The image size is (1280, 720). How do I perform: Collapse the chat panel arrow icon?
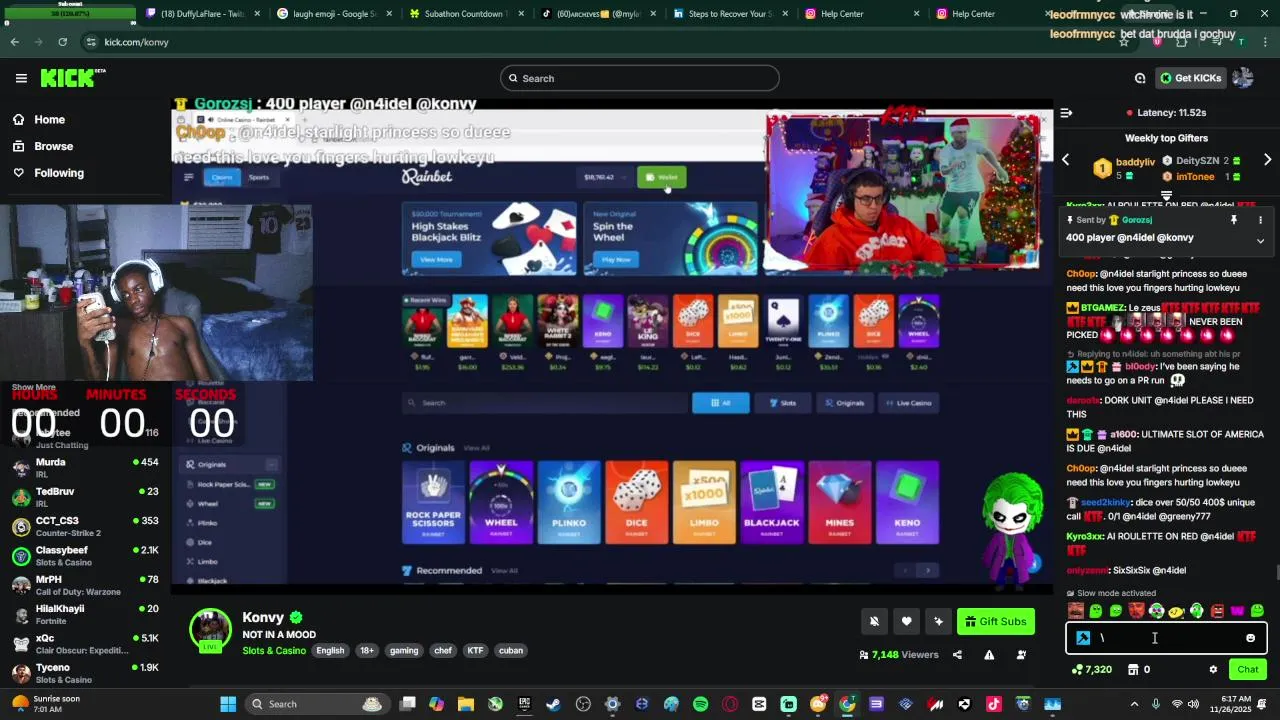tap(1066, 113)
